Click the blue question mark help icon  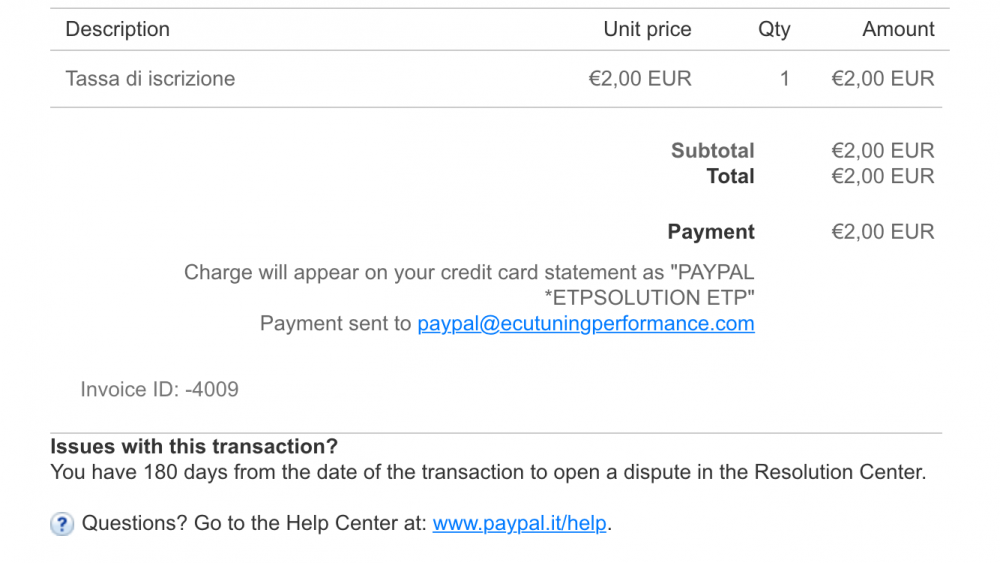(62, 524)
